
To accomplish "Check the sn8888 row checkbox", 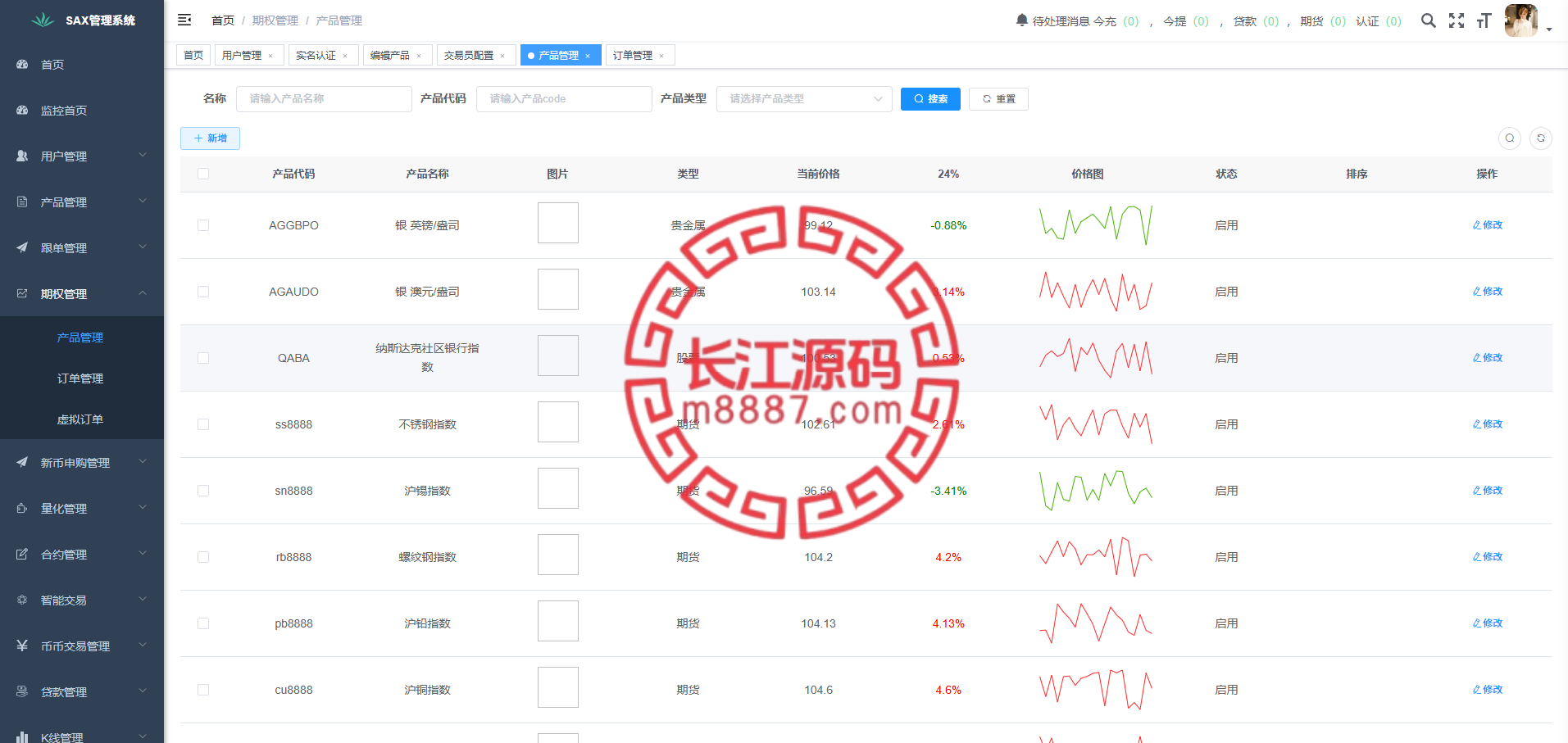I will click(203, 491).
